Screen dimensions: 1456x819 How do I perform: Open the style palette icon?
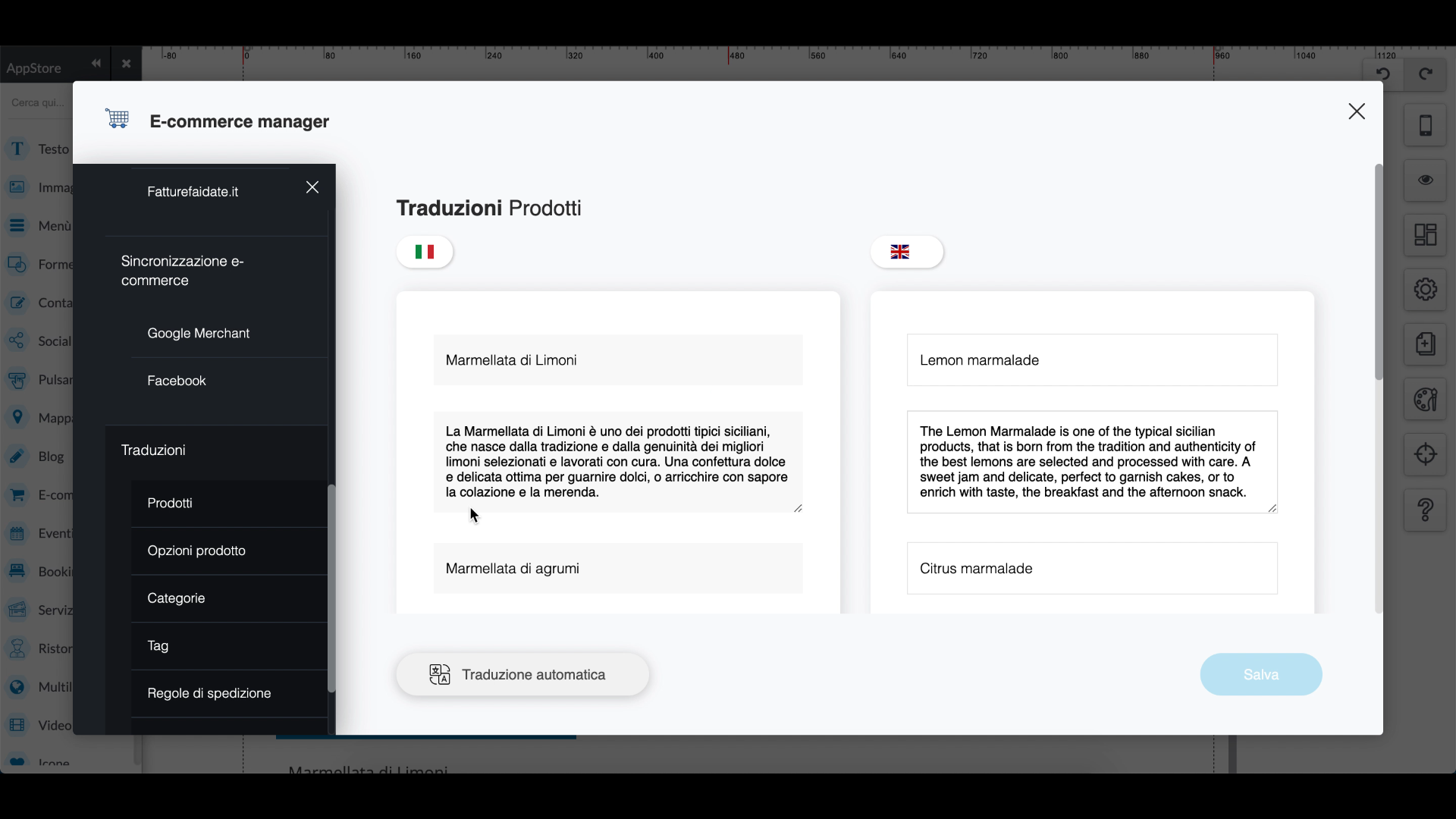pos(1425,400)
